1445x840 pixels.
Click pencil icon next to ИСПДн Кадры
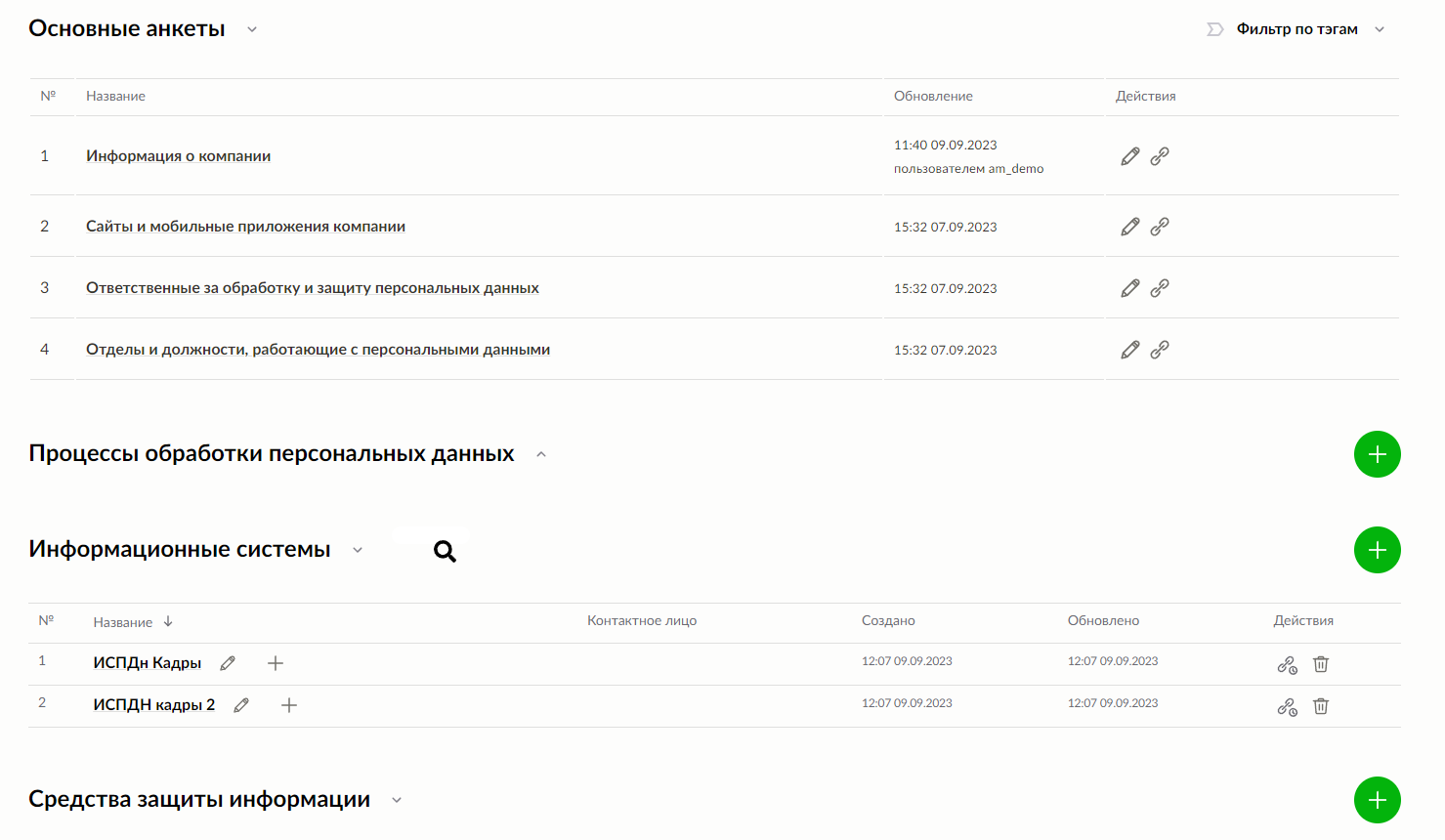(228, 663)
